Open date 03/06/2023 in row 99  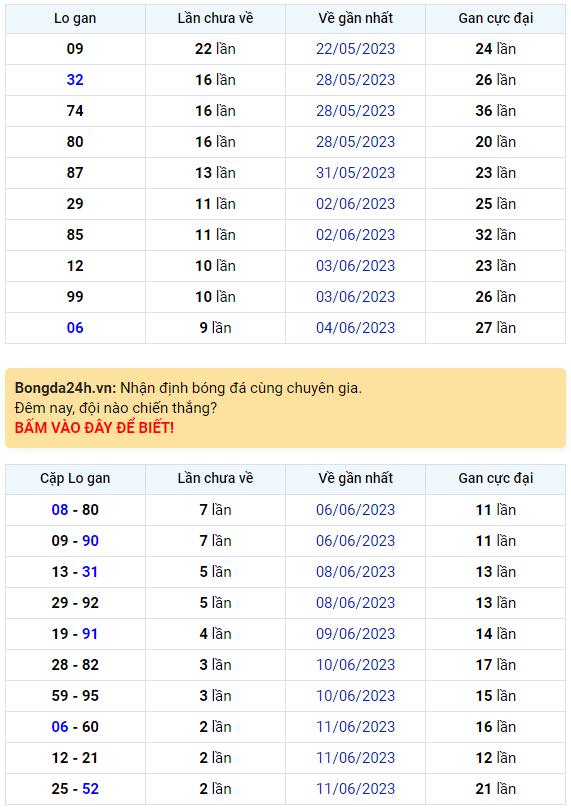356,297
